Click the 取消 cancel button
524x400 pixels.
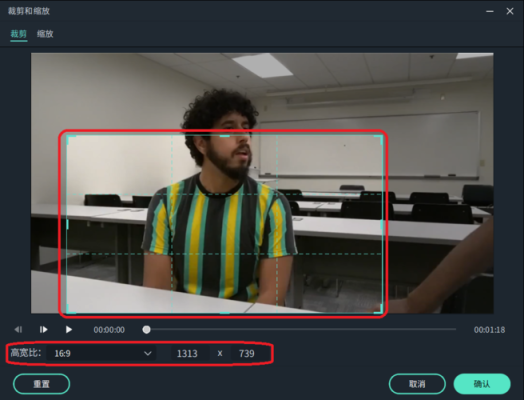(x=417, y=384)
